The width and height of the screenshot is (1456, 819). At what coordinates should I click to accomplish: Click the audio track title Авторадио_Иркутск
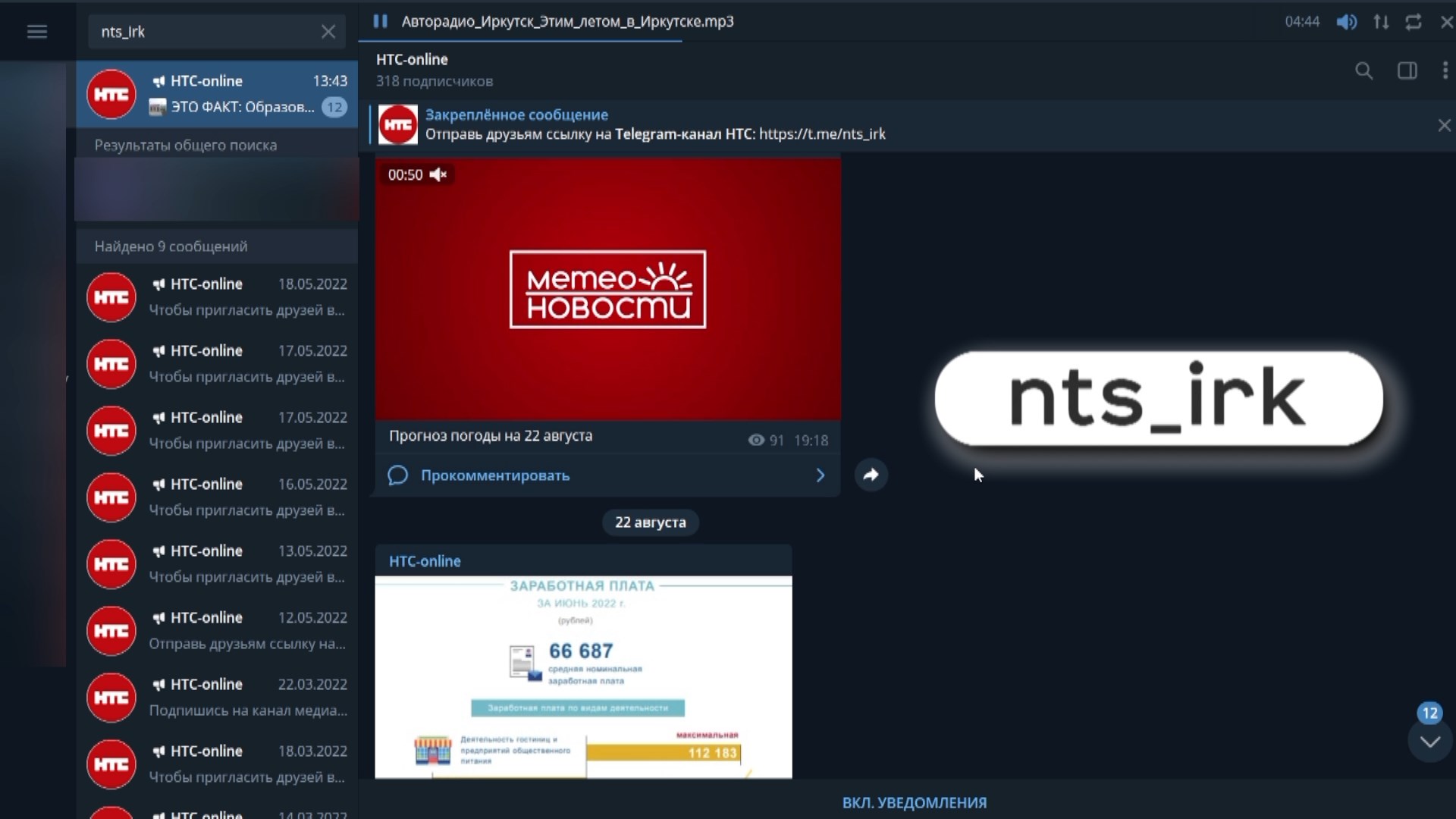(567, 21)
